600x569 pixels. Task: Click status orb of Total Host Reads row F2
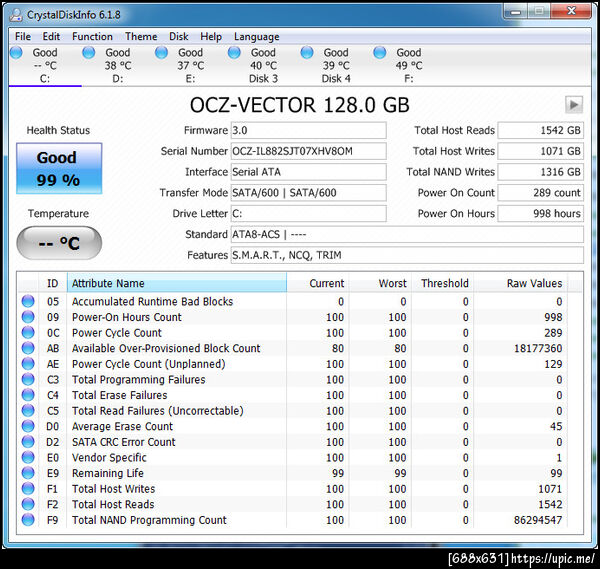(28, 504)
